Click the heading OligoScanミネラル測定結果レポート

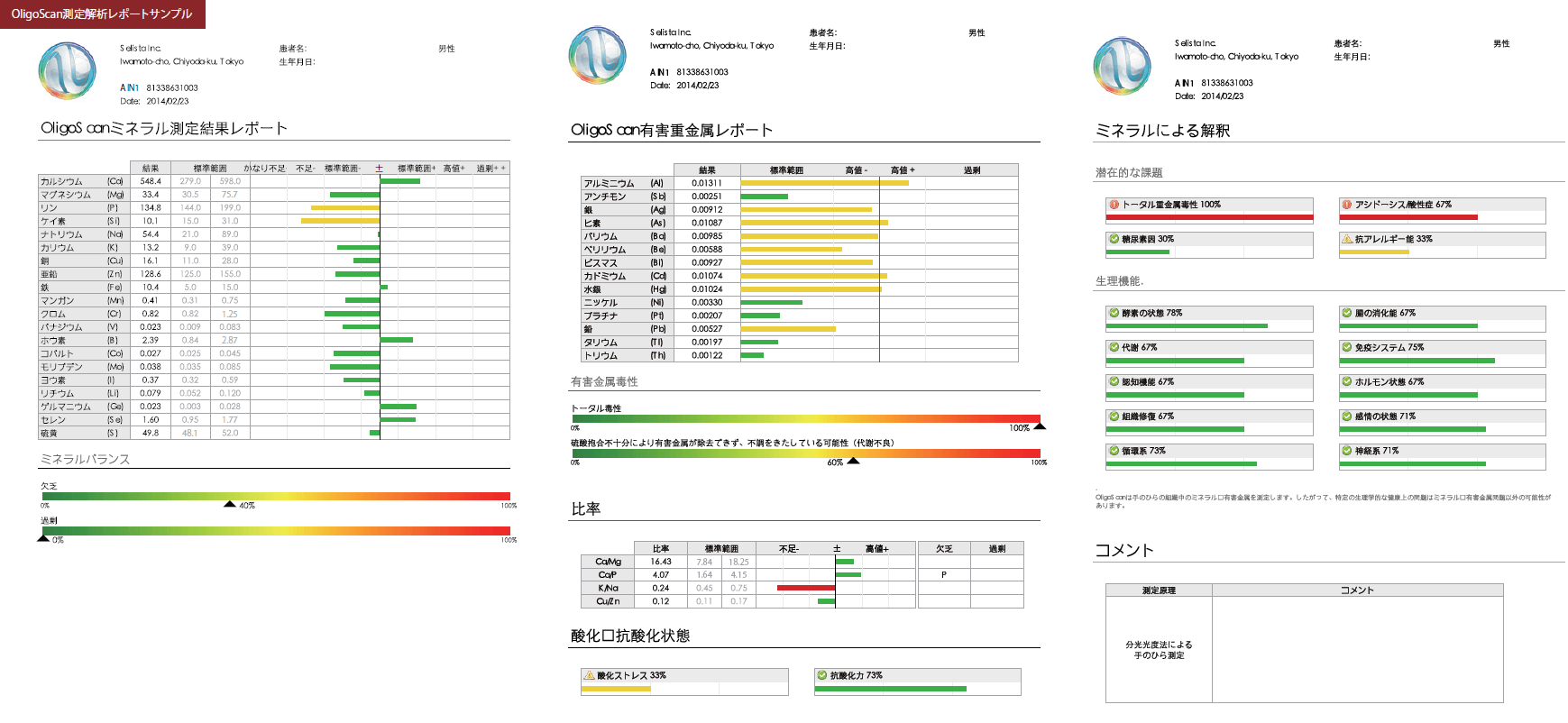(x=164, y=128)
